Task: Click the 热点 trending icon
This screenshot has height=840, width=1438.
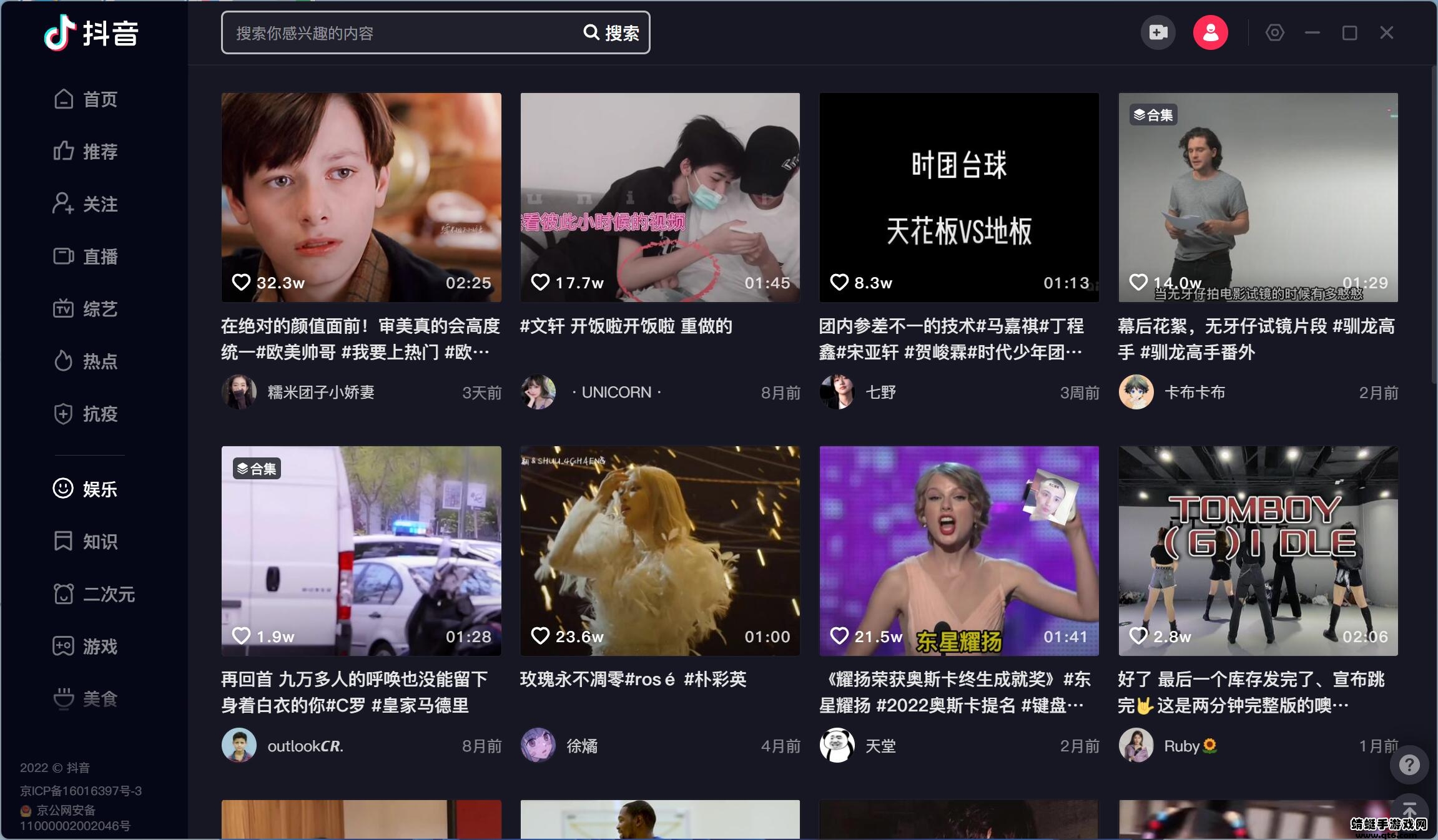Action: point(63,359)
